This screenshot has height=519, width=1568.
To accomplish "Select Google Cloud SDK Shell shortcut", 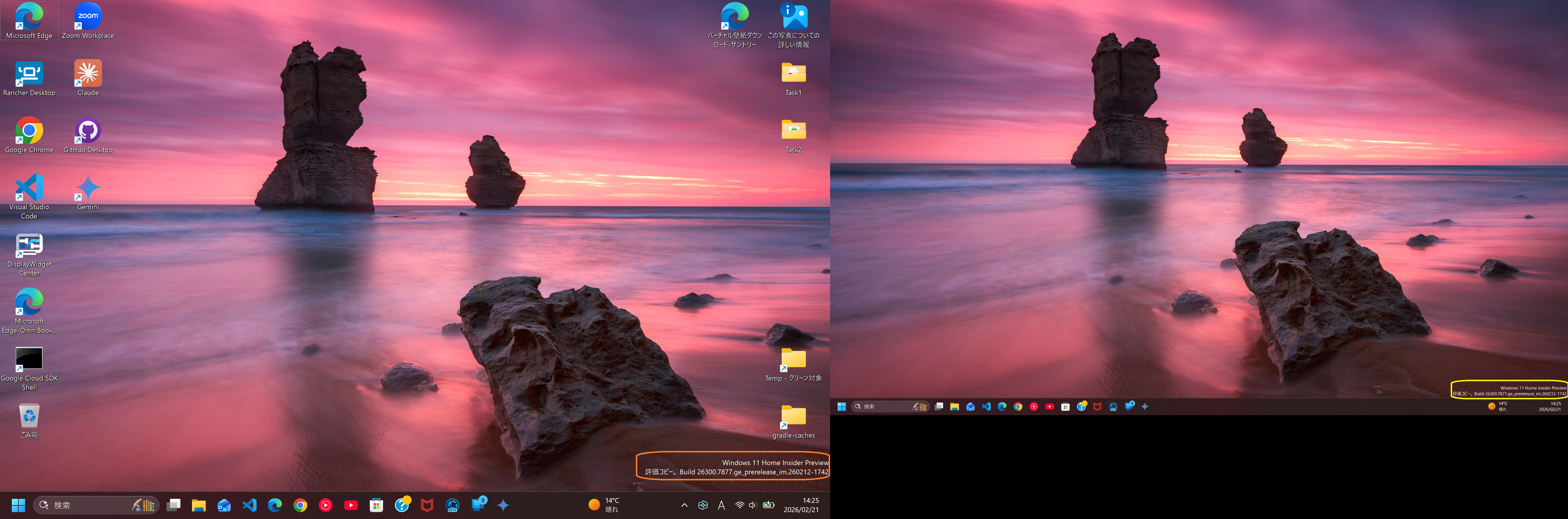I will (x=29, y=359).
